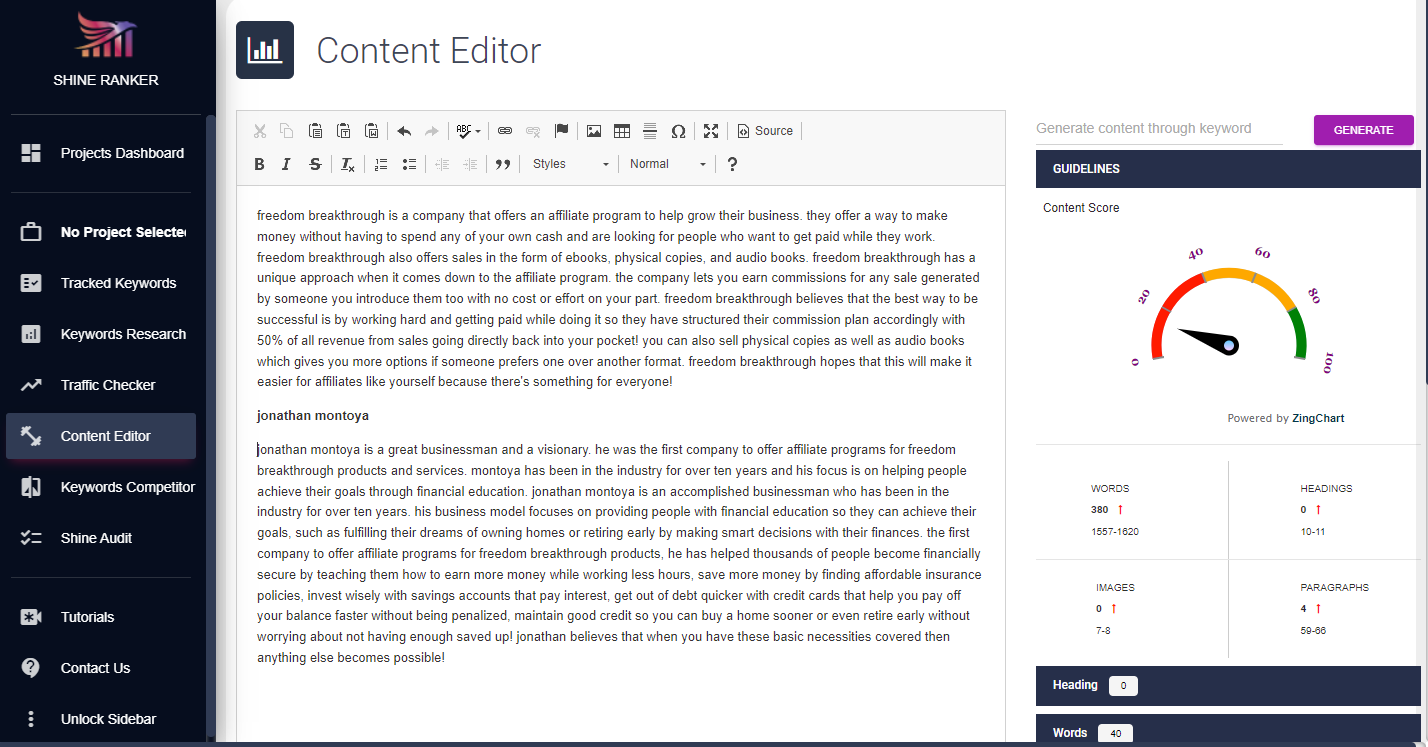Click the Guidelines panel header

pos(1228,169)
